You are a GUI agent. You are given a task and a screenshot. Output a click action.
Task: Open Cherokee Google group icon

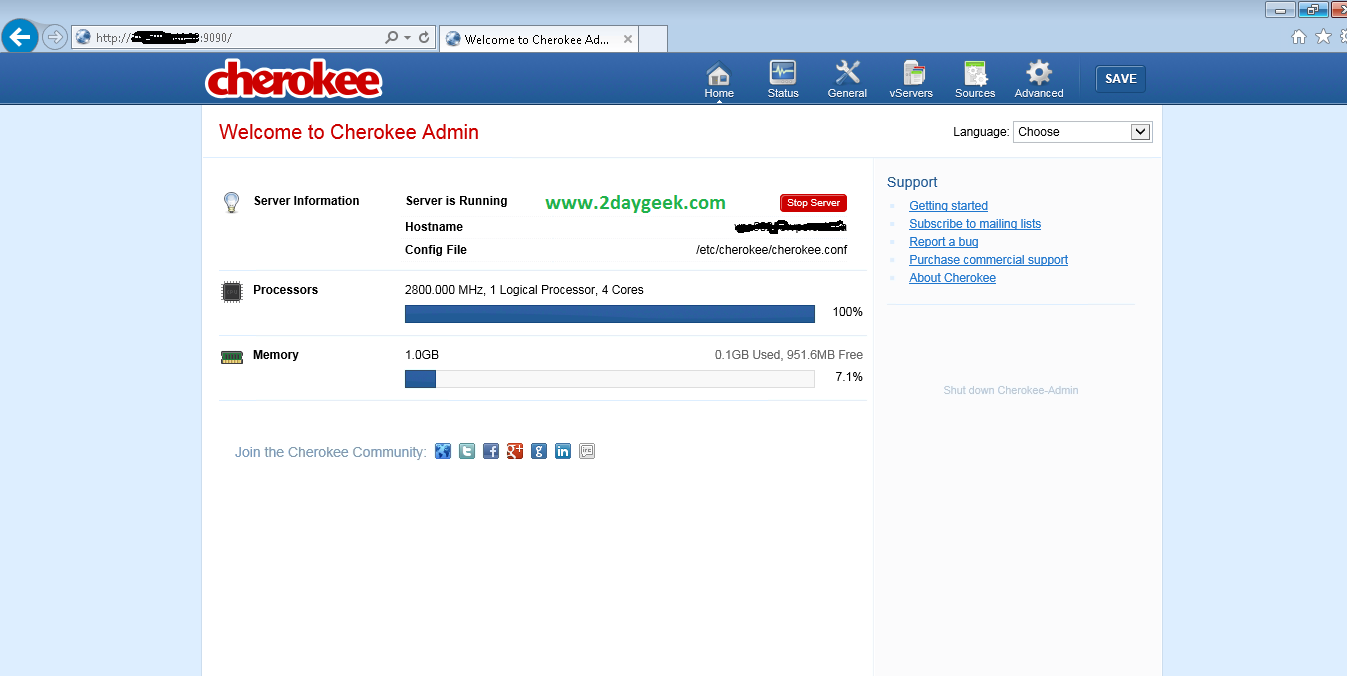point(539,451)
